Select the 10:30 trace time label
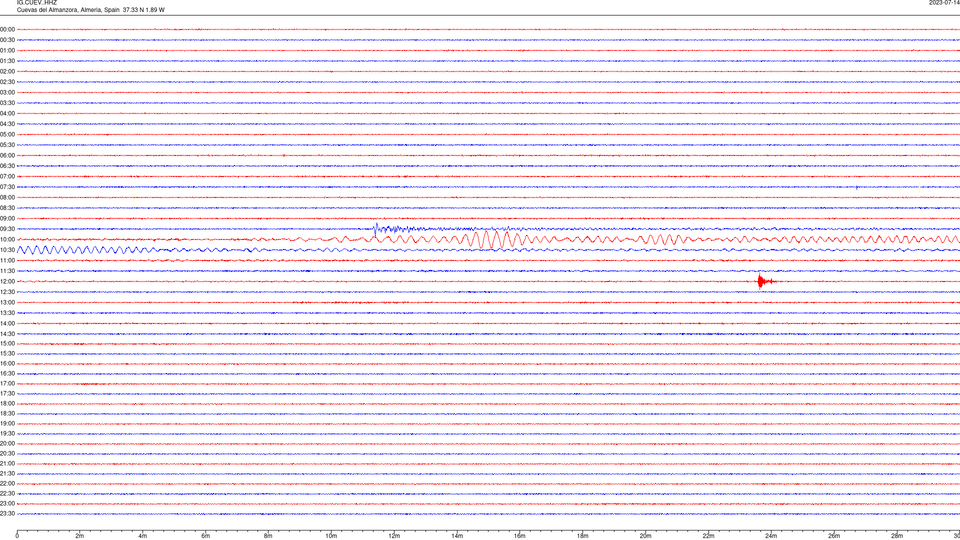This screenshot has width=960, height=540. point(7,250)
